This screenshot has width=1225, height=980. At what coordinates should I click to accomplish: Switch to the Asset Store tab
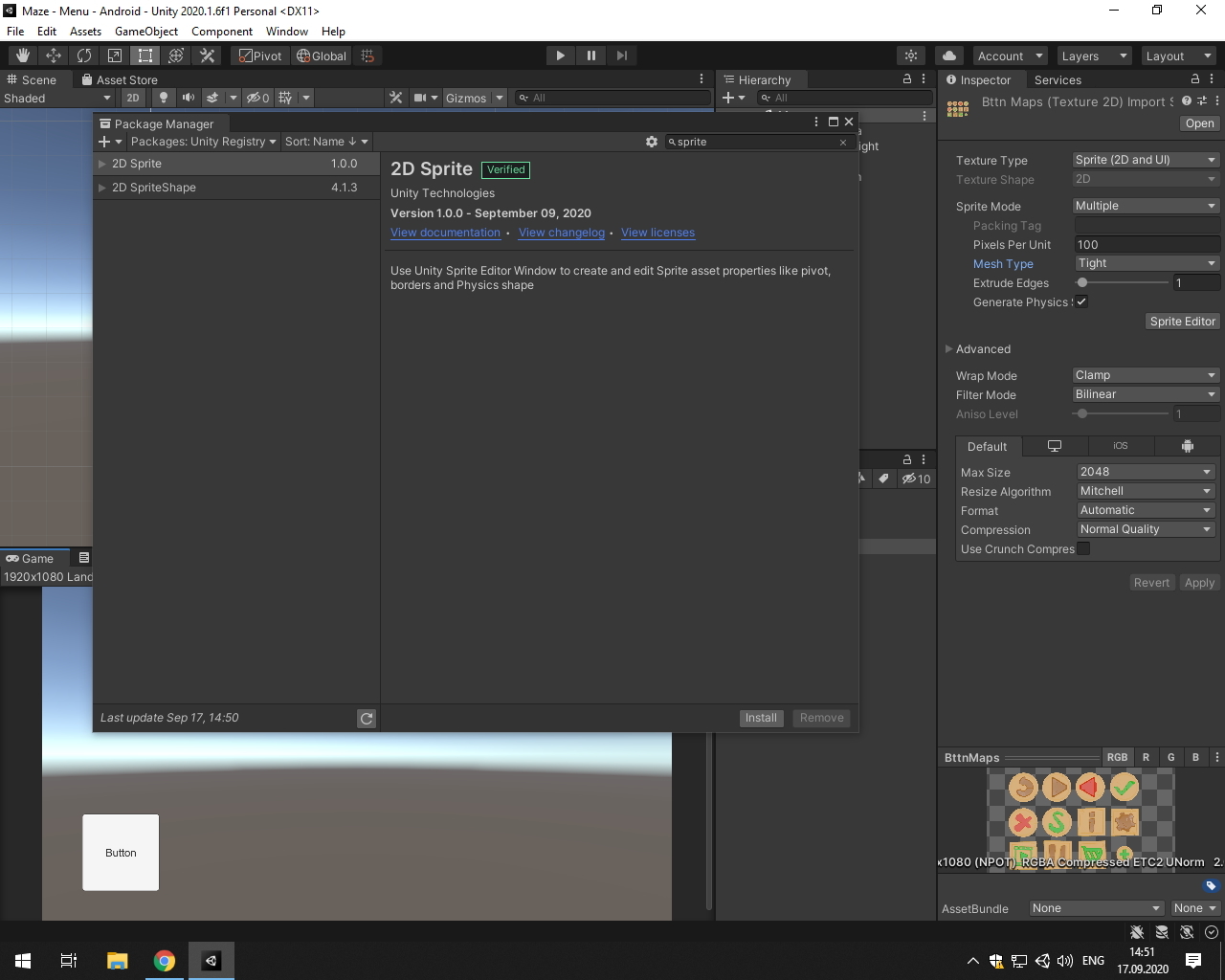click(x=120, y=79)
